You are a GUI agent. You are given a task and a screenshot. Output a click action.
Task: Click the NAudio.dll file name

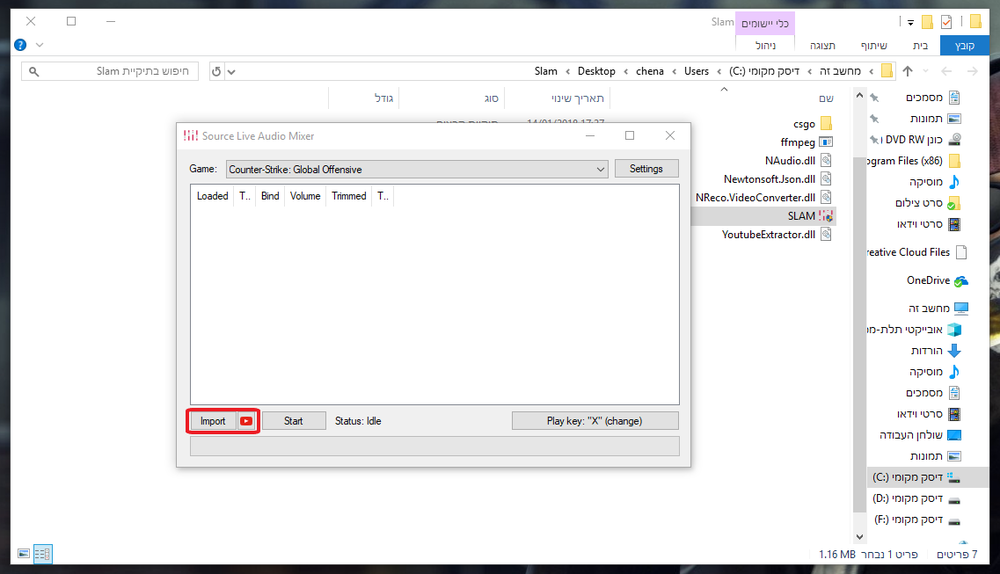(x=790, y=160)
